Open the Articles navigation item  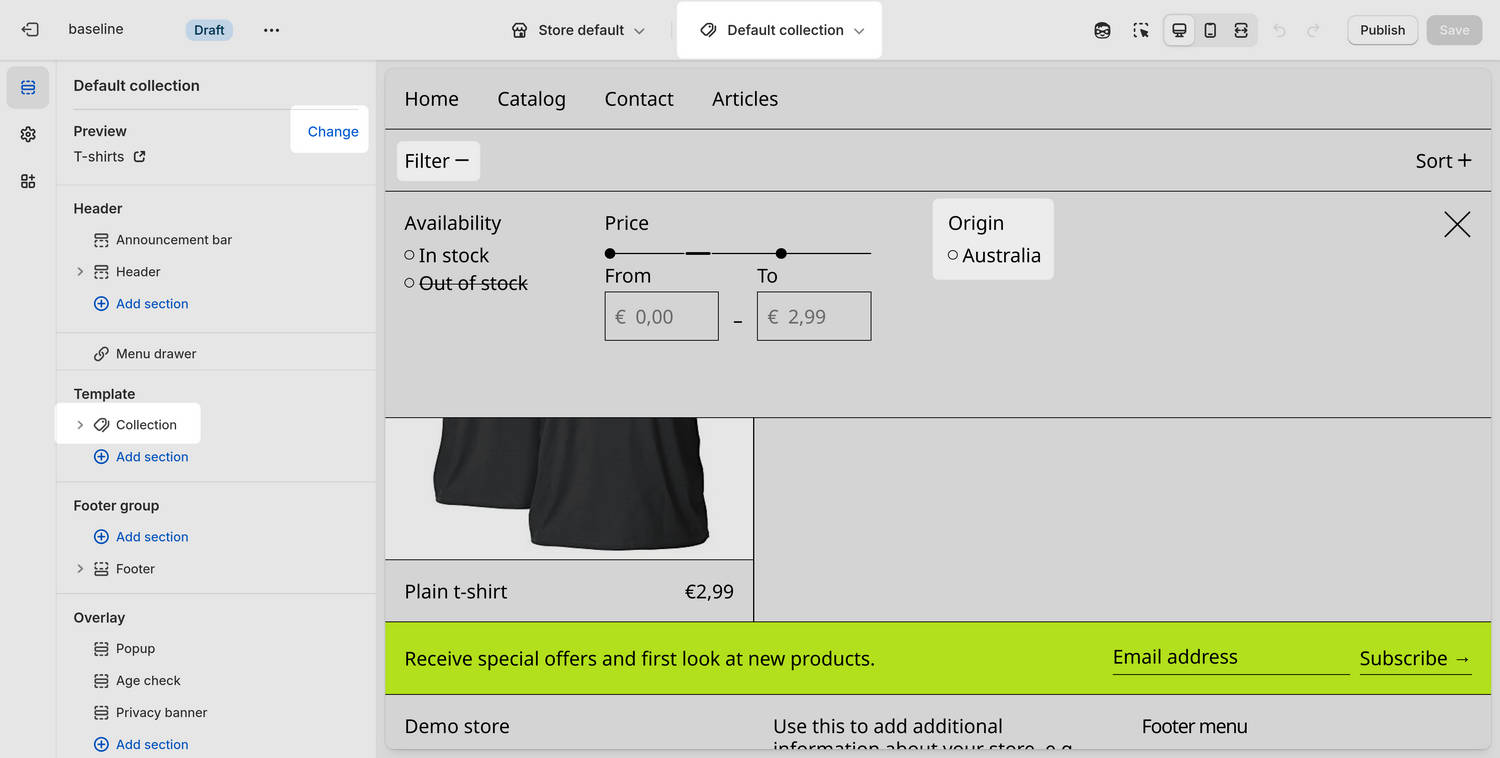[744, 99]
